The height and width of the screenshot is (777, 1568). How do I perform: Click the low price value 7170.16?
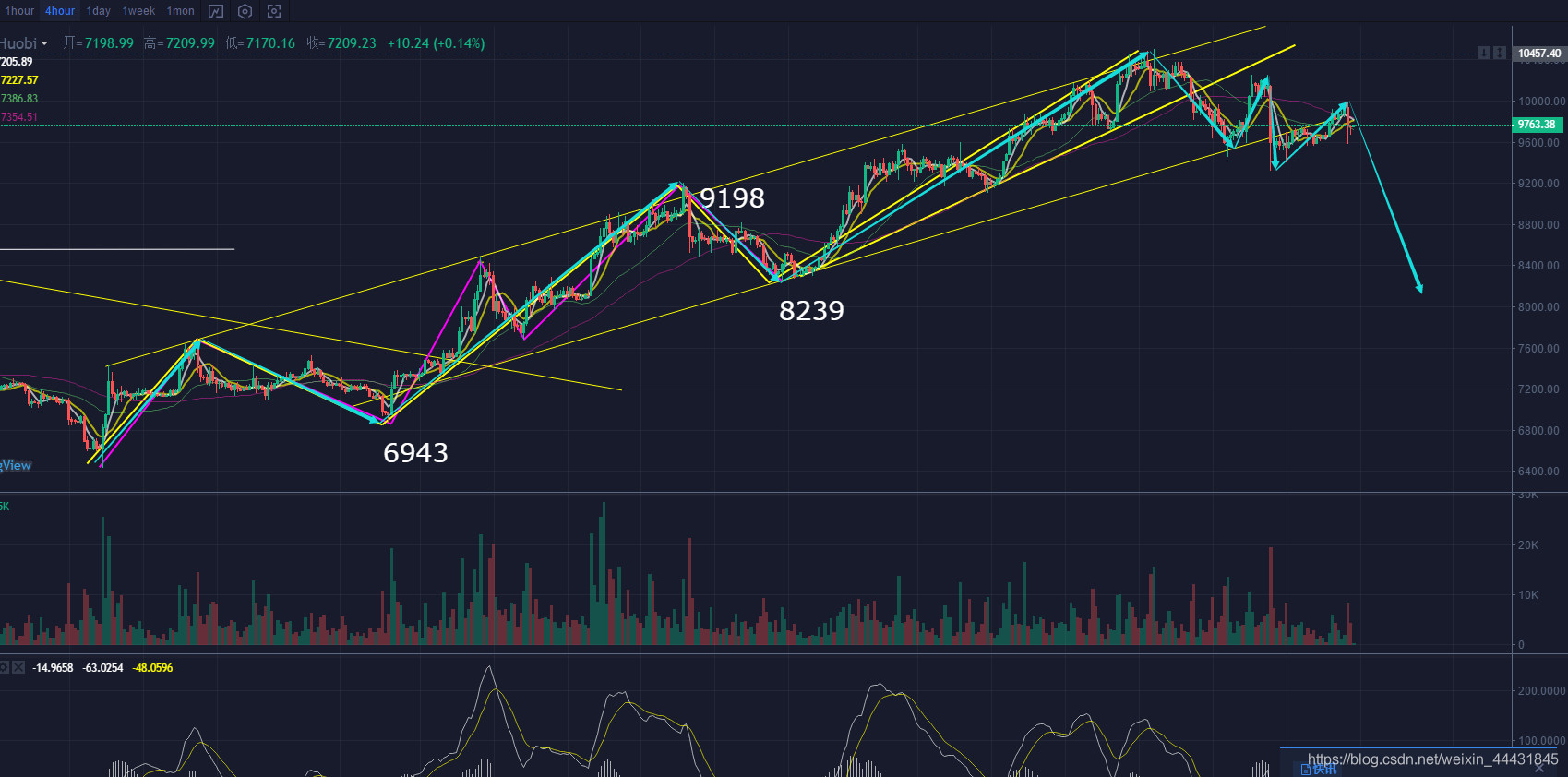point(270,43)
